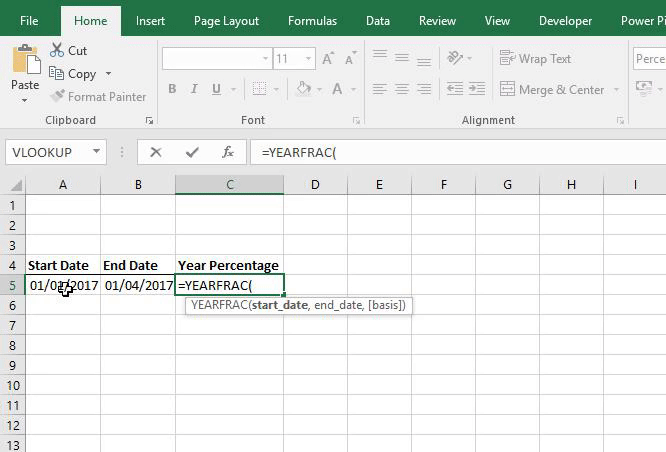The width and height of the screenshot is (666, 452).
Task: Cancel formula entry with the X icon
Action: pos(155,152)
